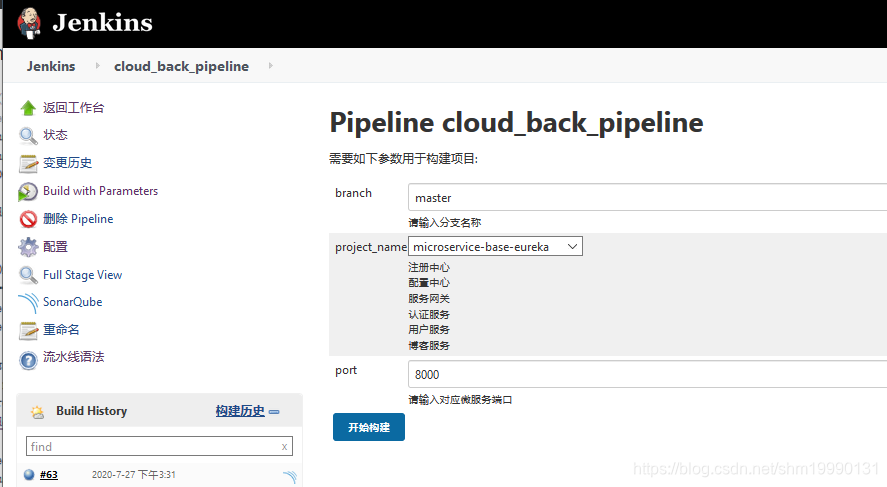
Task: Click the magnifier icon beside 状态
Action: 28,135
